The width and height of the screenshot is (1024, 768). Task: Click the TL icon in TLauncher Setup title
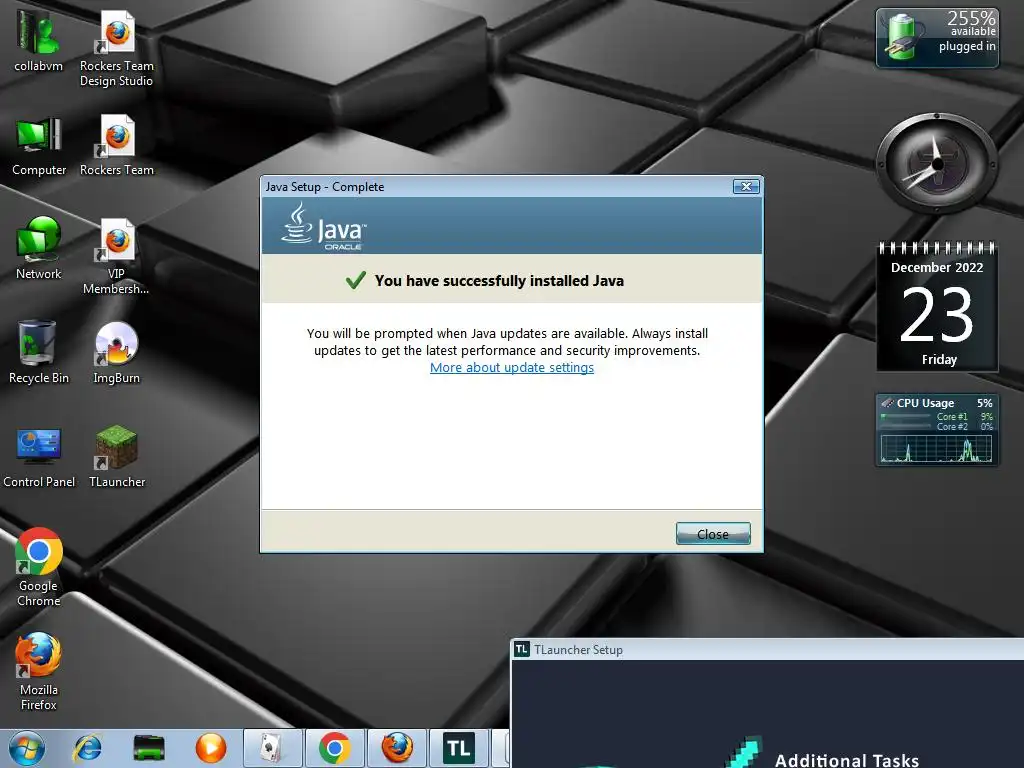click(521, 650)
